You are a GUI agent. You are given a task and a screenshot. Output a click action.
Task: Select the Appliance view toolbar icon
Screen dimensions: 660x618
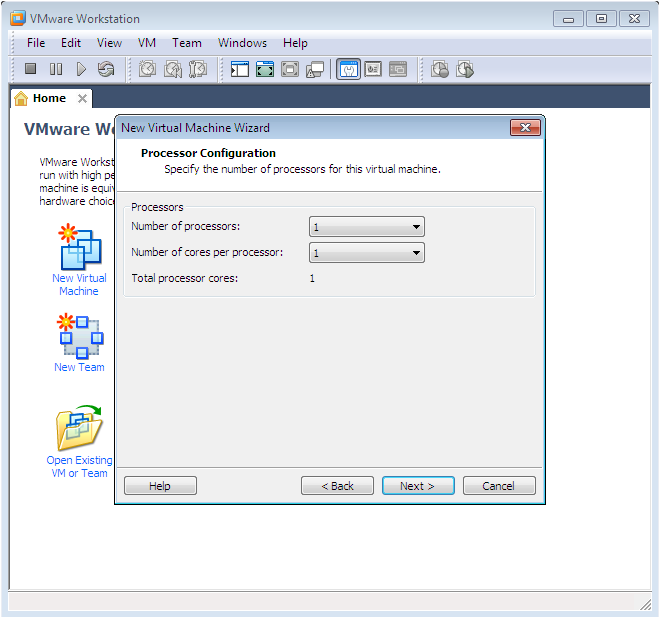[x=373, y=69]
